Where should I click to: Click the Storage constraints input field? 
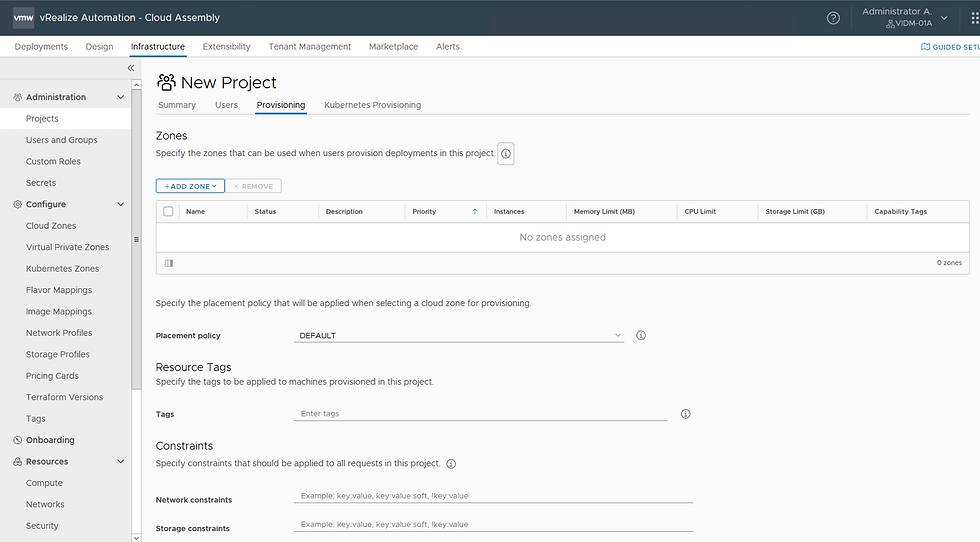coord(493,524)
